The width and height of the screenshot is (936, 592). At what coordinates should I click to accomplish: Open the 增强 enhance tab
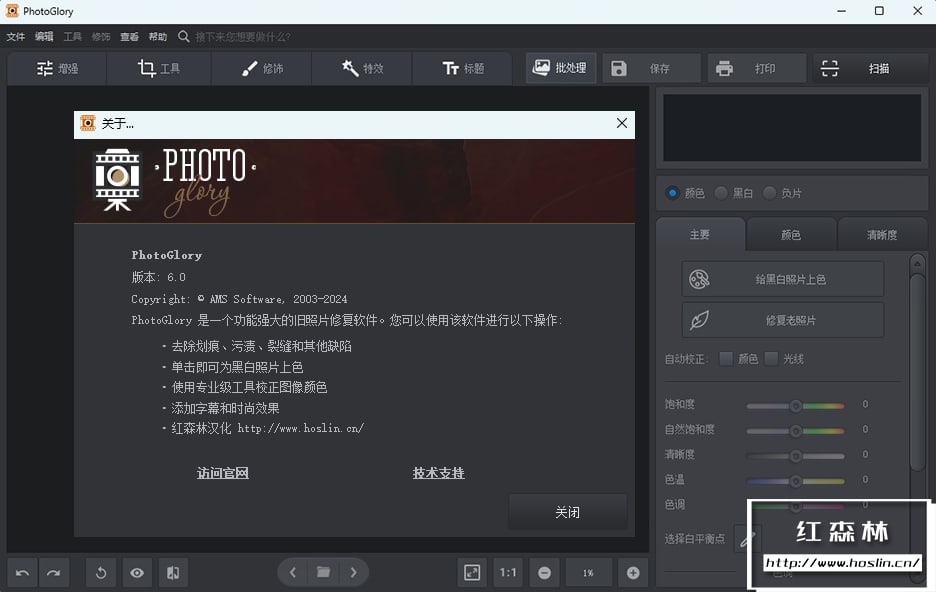(x=57, y=69)
